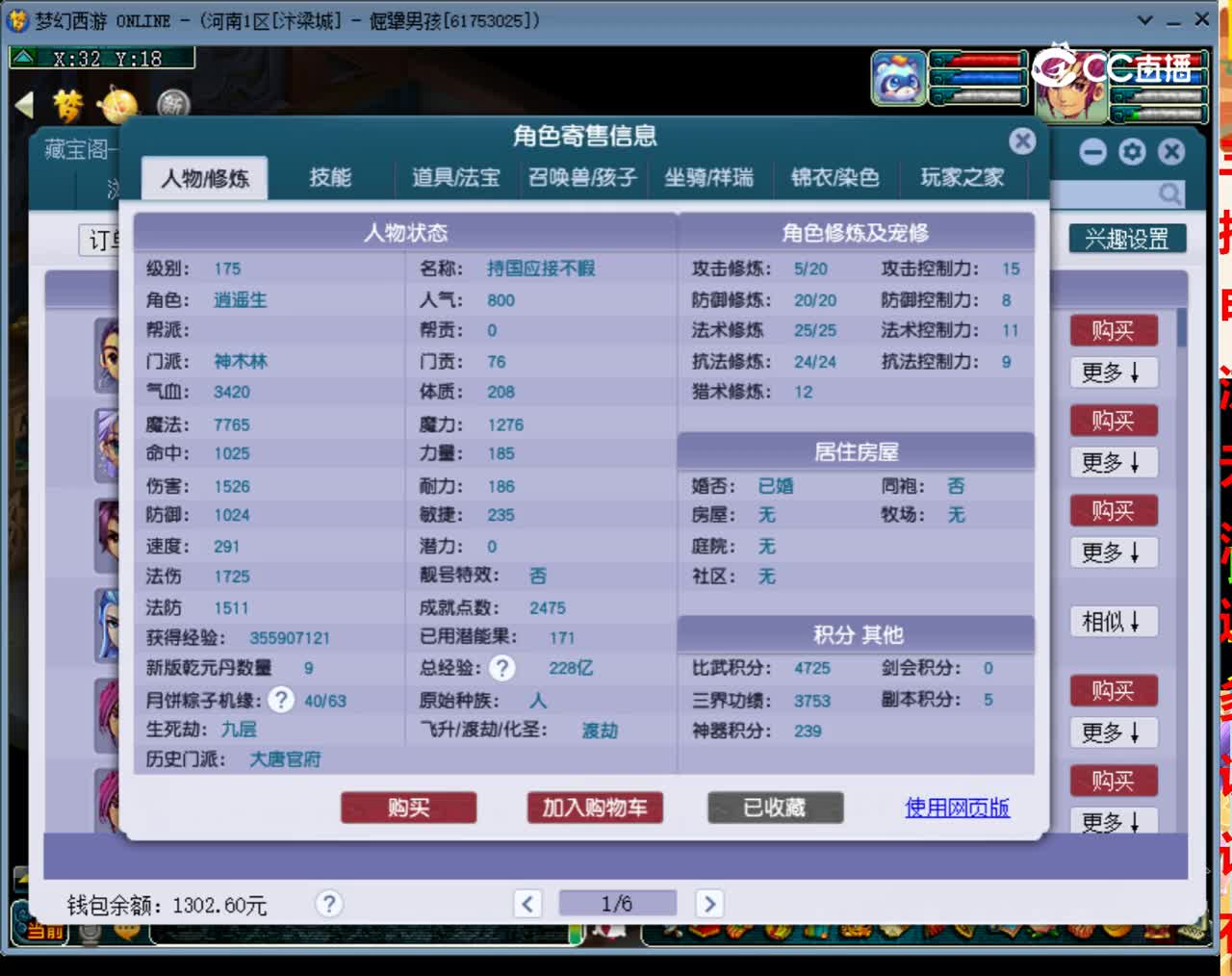Image resolution: width=1232 pixels, height=976 pixels.
Task: Click the help icon next to 总经验
Action: [502, 668]
